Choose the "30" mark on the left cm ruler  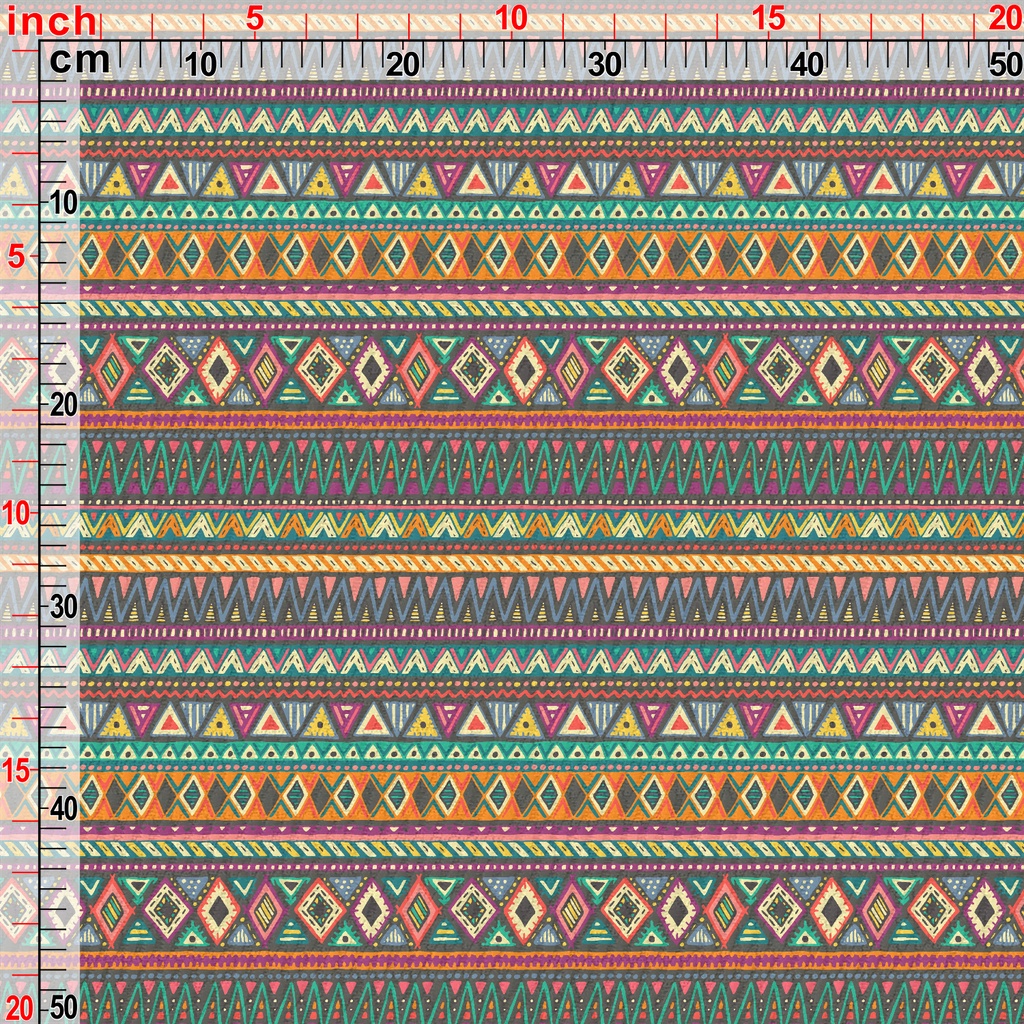coord(64,607)
